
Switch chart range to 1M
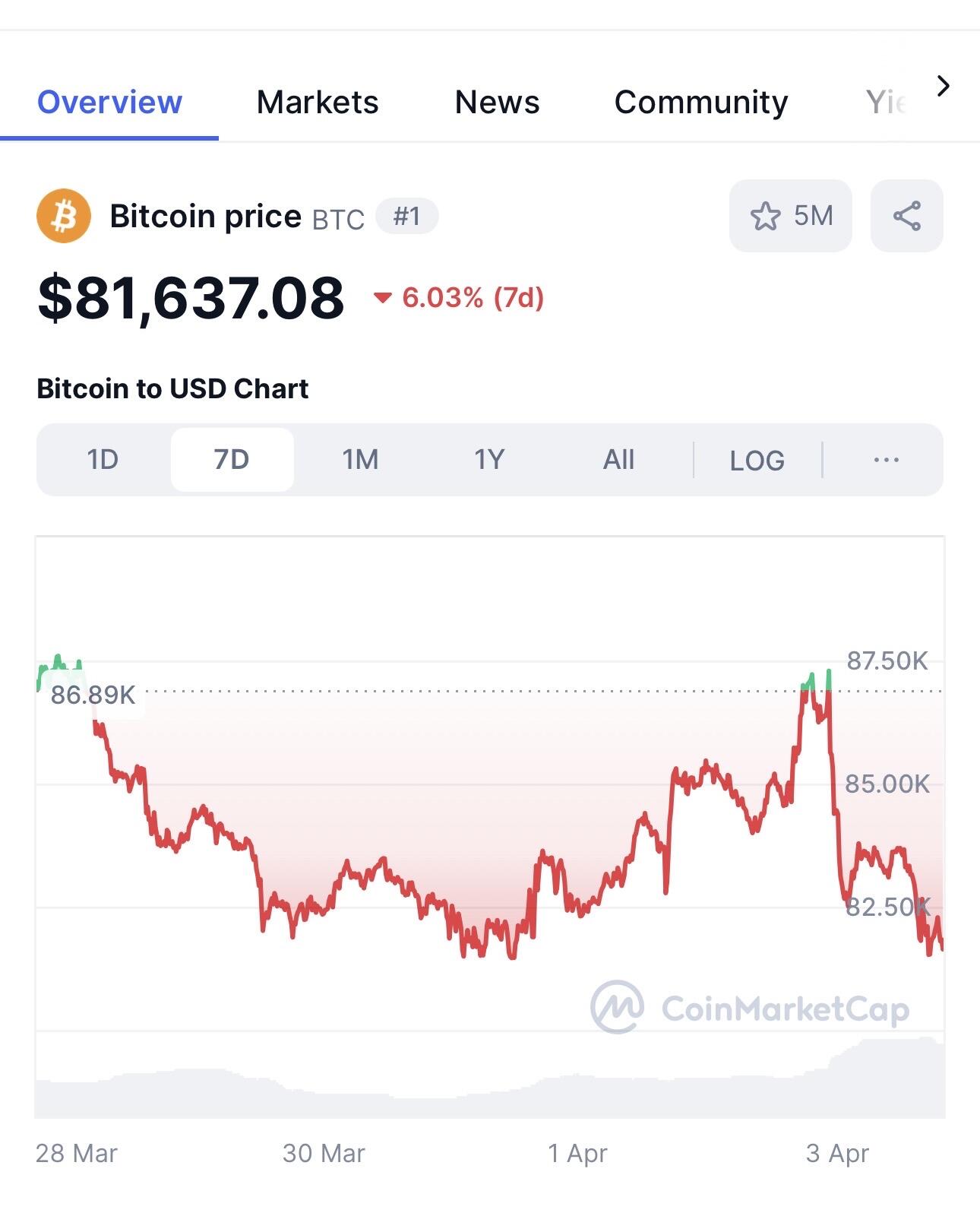click(x=360, y=460)
